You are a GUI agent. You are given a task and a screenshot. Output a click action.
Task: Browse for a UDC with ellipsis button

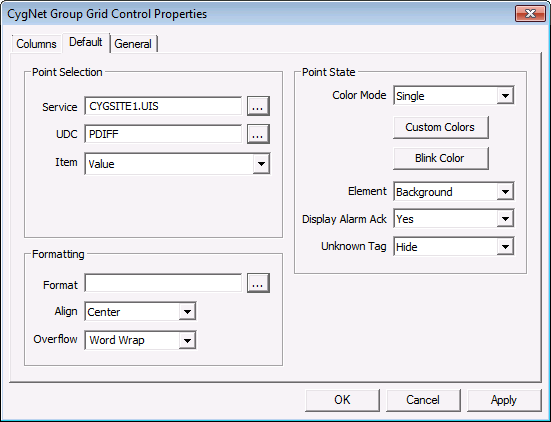(x=258, y=134)
